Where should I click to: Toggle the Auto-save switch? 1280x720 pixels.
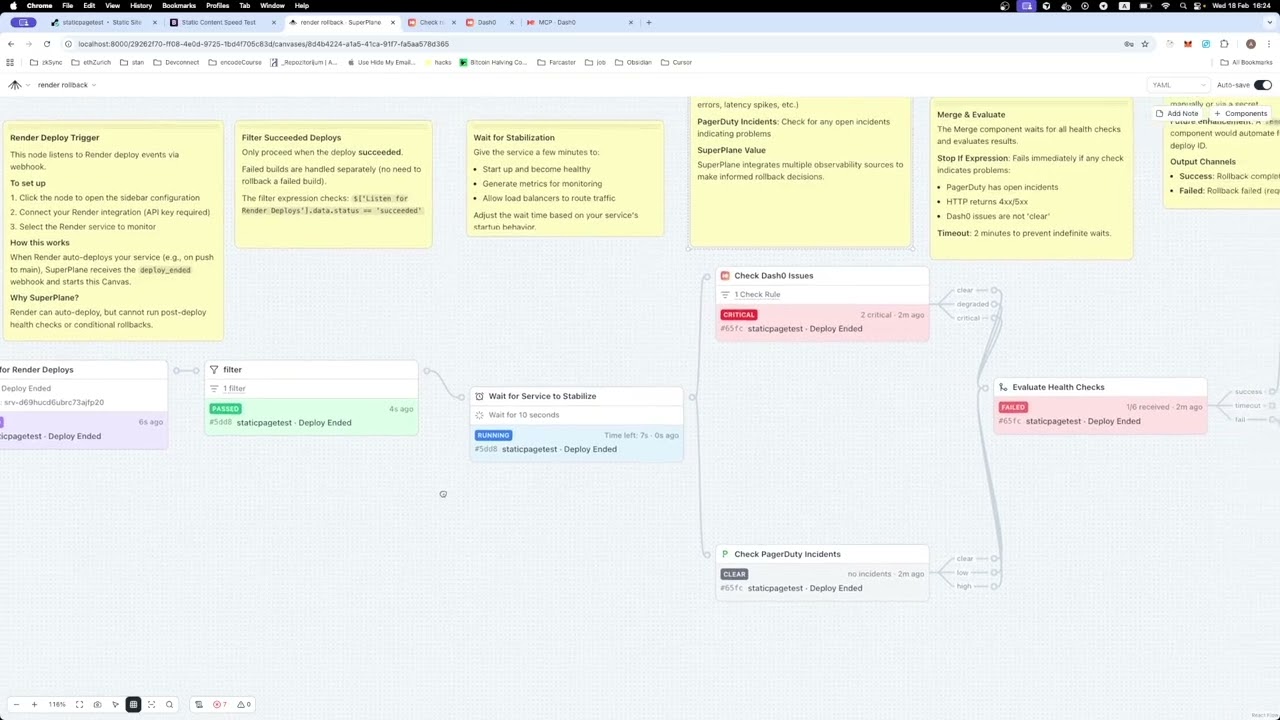[x=1263, y=85]
